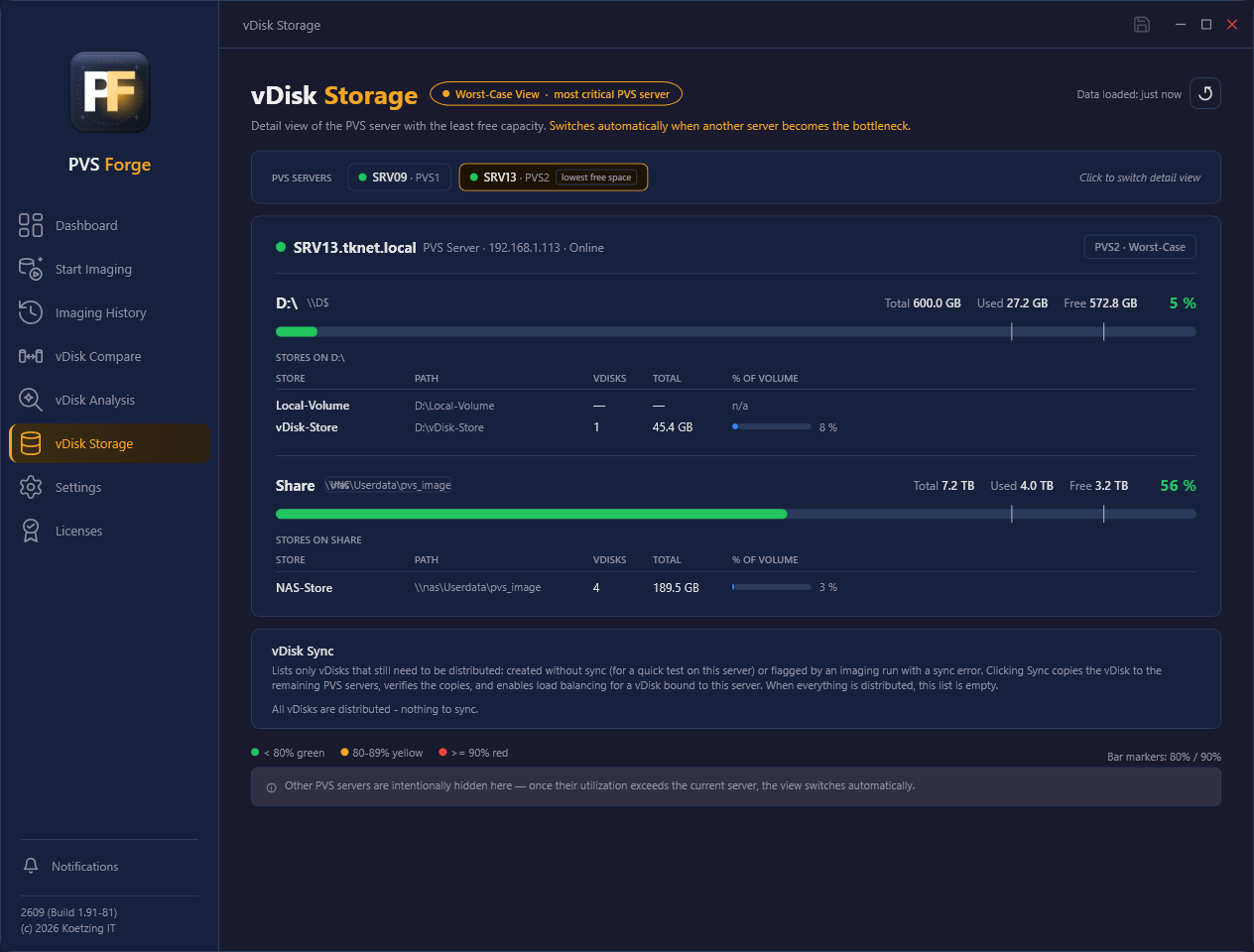Screen dimensions: 1254x952
Task: Click the 189.5 GB total value
Action: click(676, 588)
